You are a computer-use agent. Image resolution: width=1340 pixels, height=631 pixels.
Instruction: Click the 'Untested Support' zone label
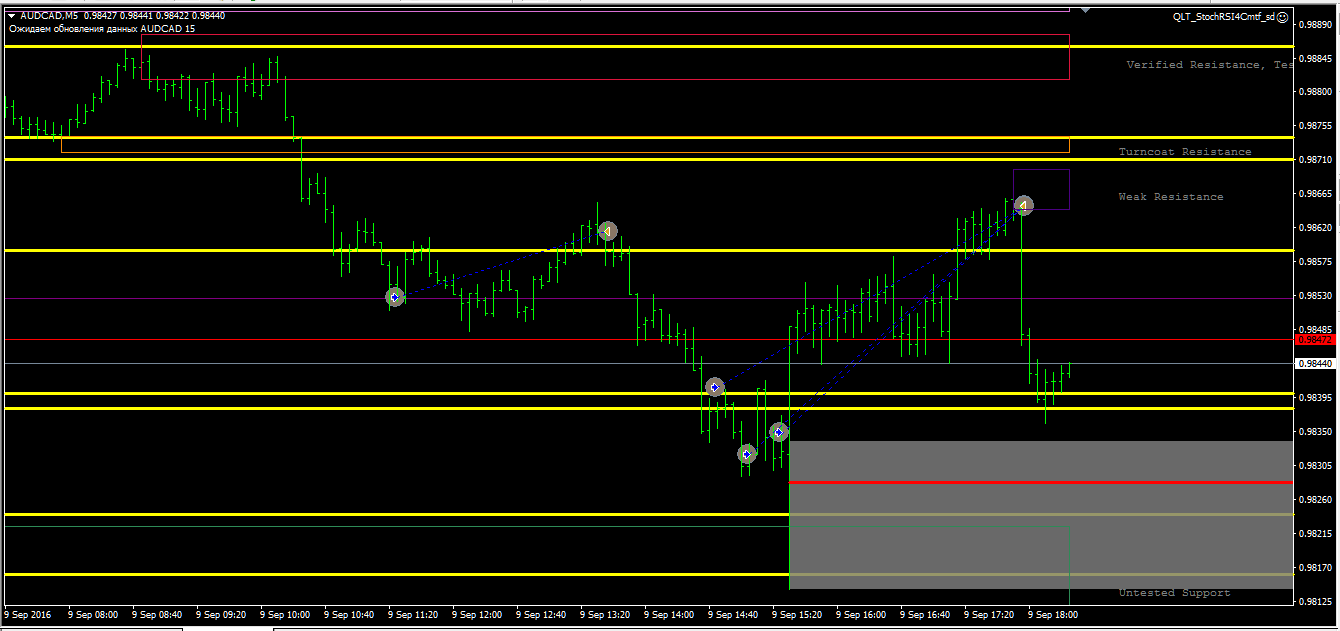click(x=1175, y=593)
